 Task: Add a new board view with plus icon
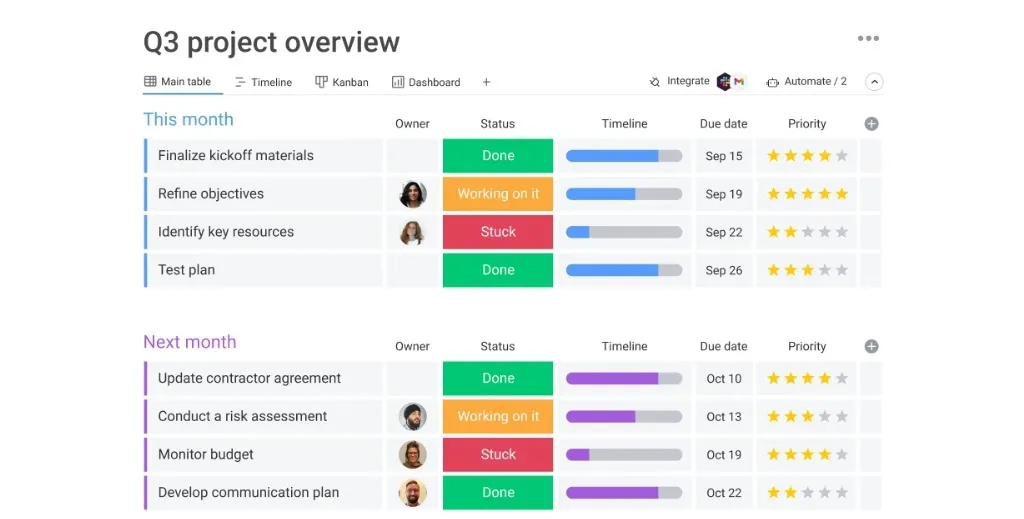(486, 82)
